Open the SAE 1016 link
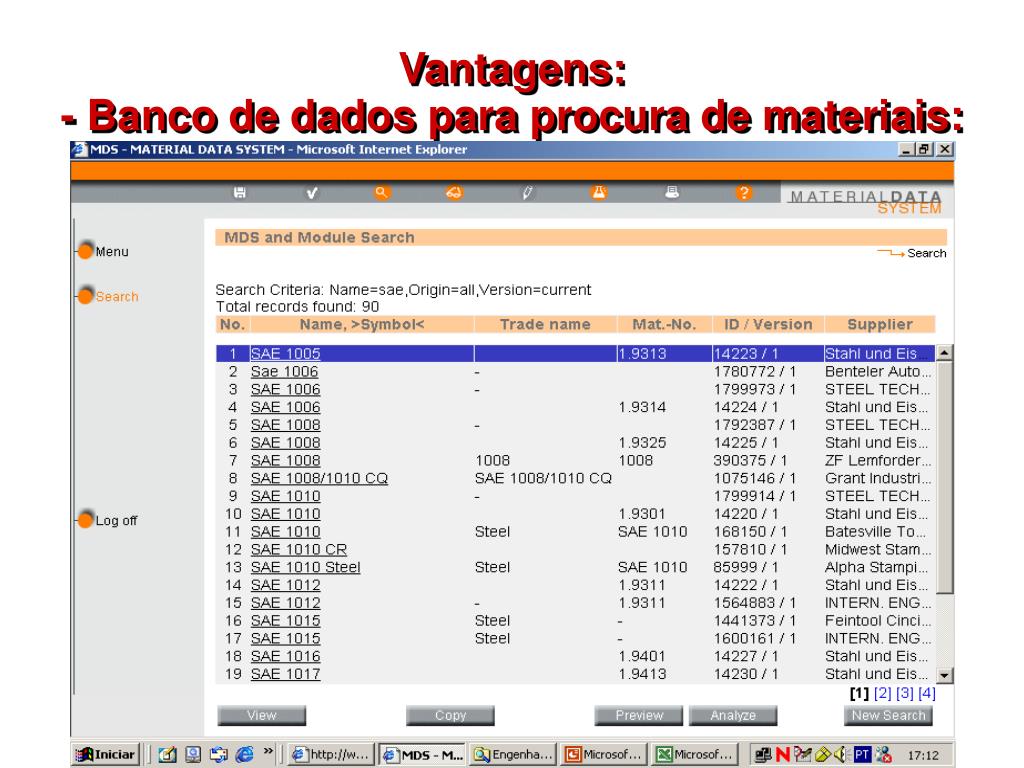 tap(285, 656)
